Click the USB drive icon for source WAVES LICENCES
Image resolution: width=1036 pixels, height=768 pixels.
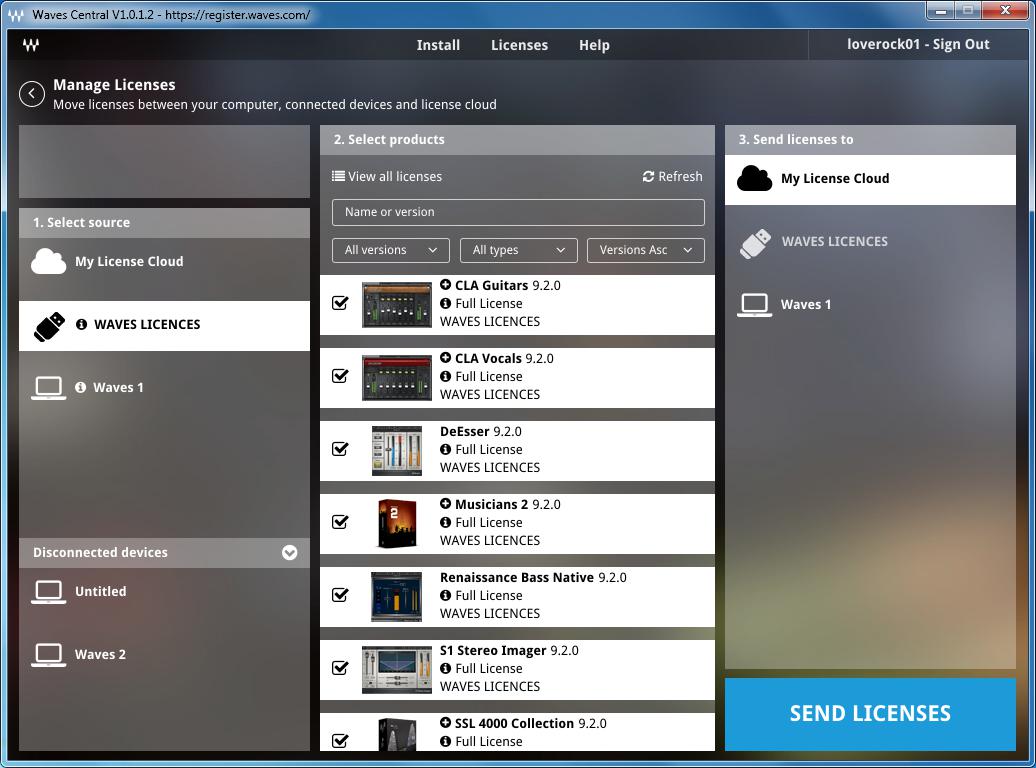tap(50, 326)
